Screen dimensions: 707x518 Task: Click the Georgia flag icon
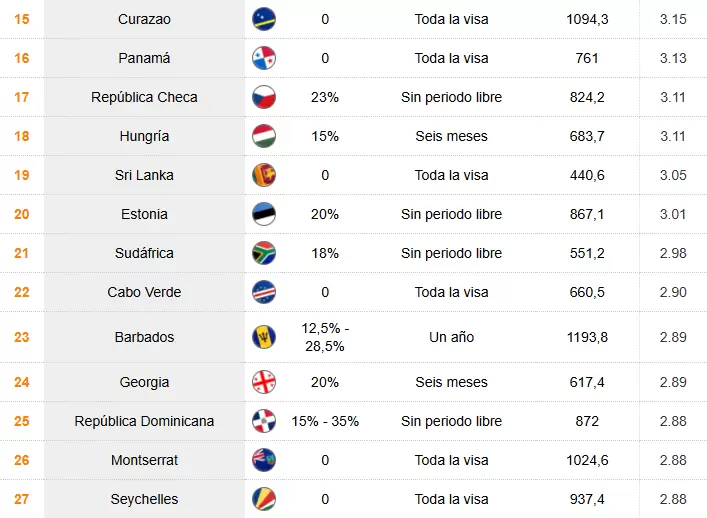(264, 382)
